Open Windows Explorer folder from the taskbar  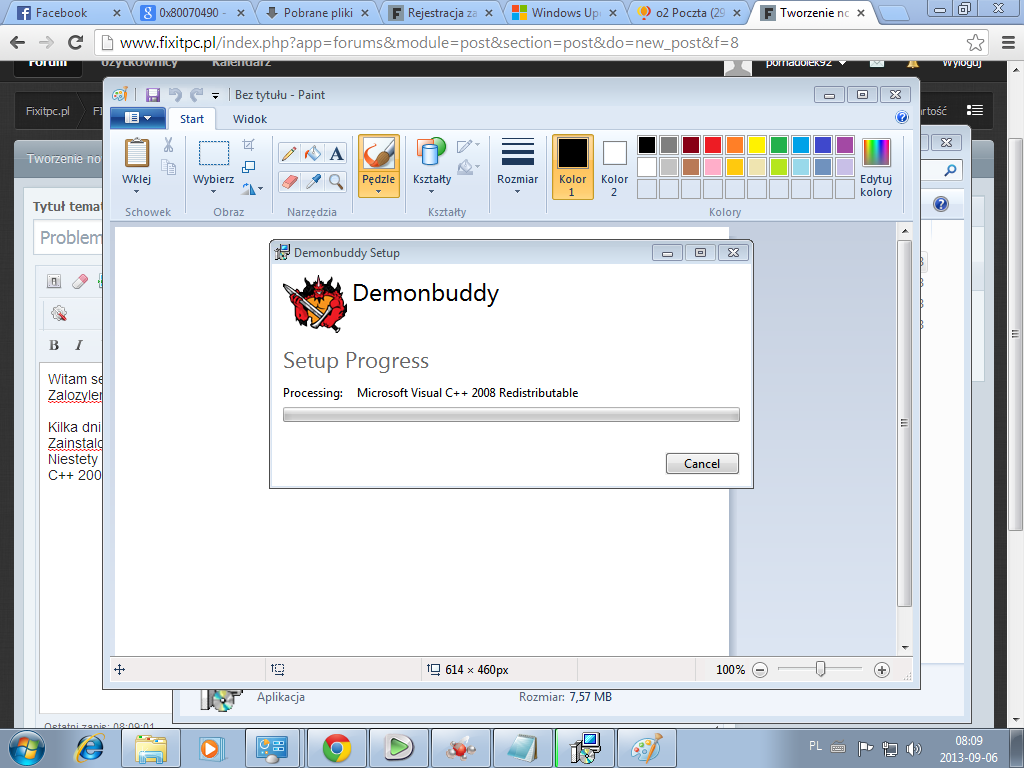click(x=151, y=748)
